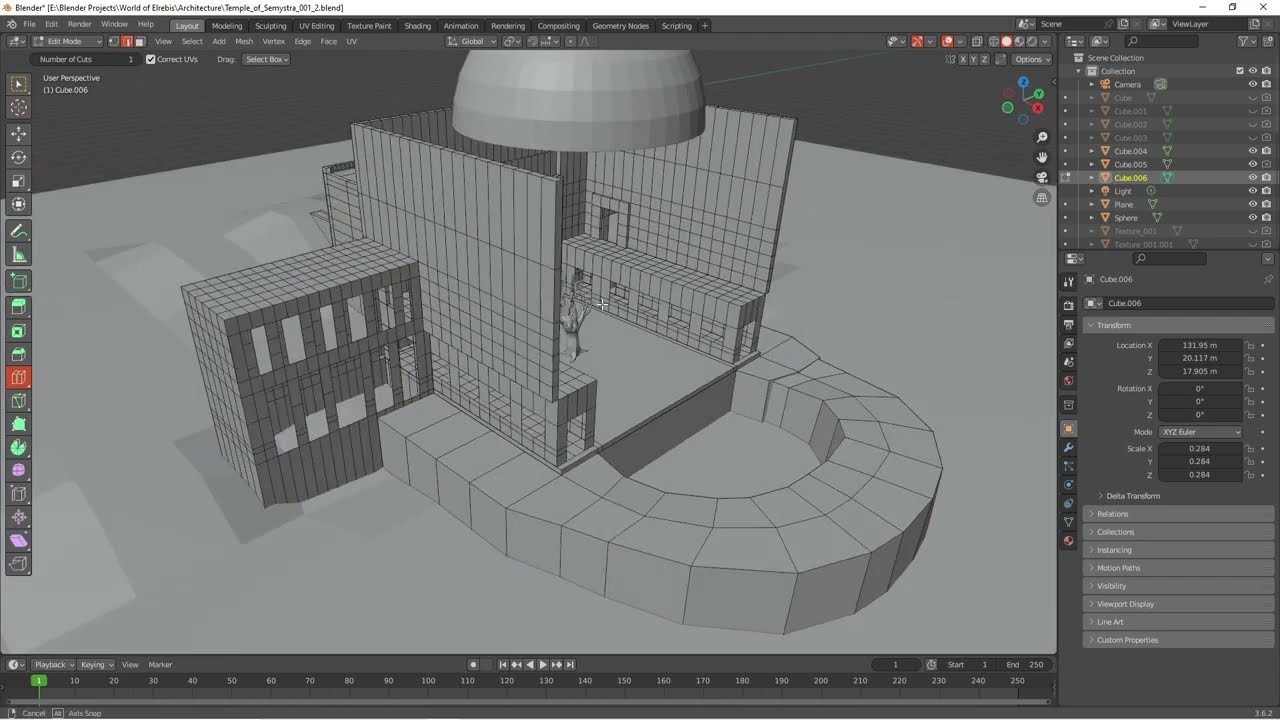1280x720 pixels.
Task: Expand the Viewport Display panel
Action: point(1180,604)
